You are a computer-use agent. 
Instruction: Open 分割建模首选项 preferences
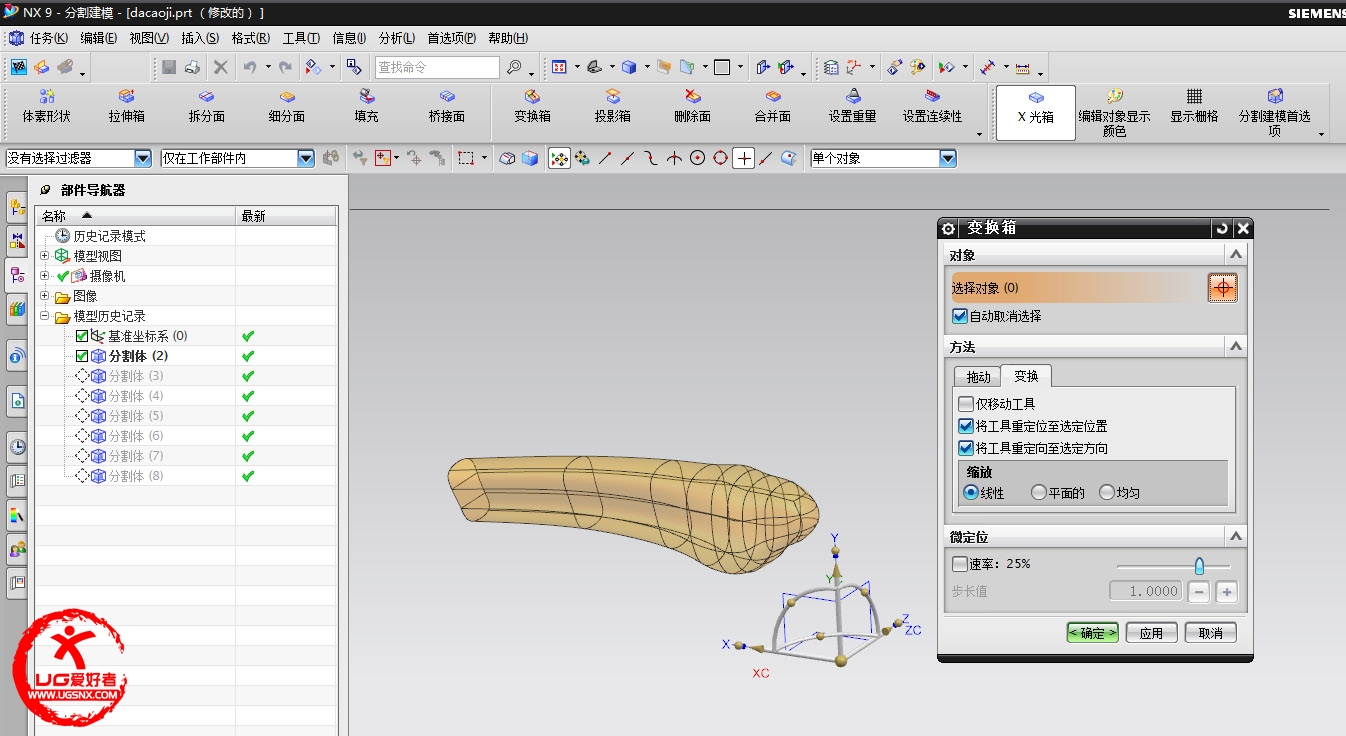pos(1275,112)
